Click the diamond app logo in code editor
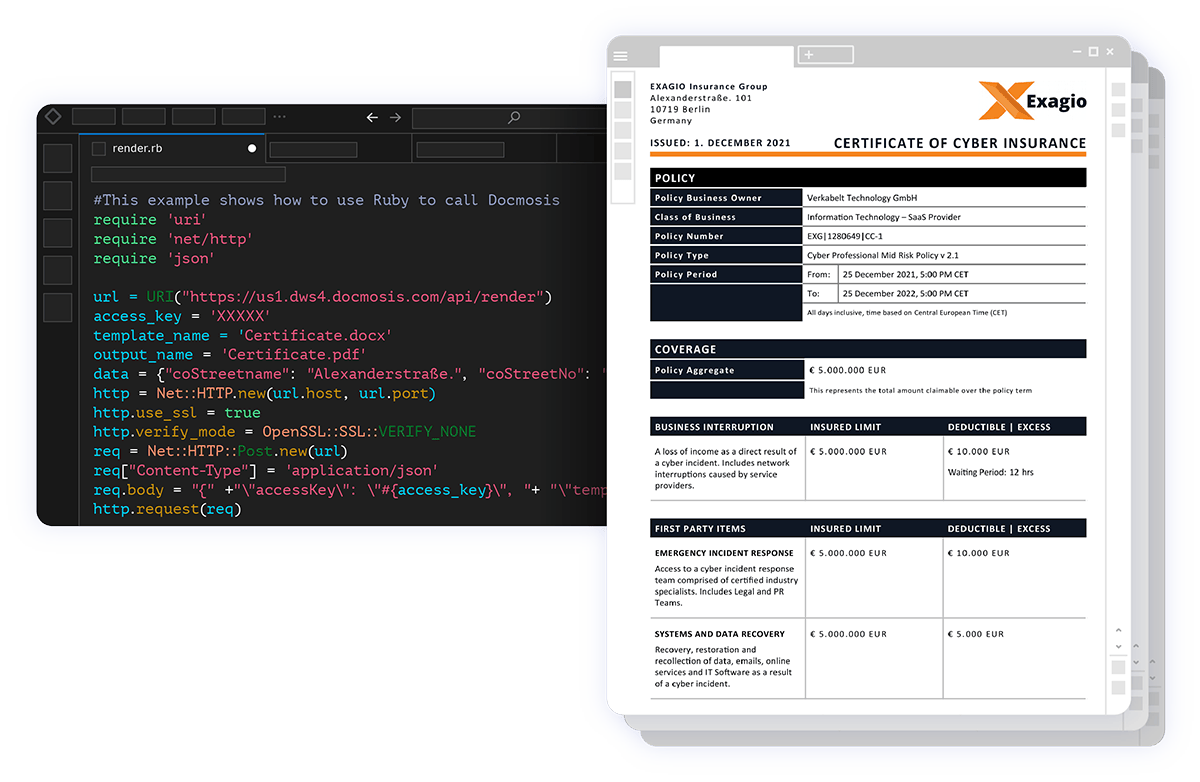 point(53,117)
